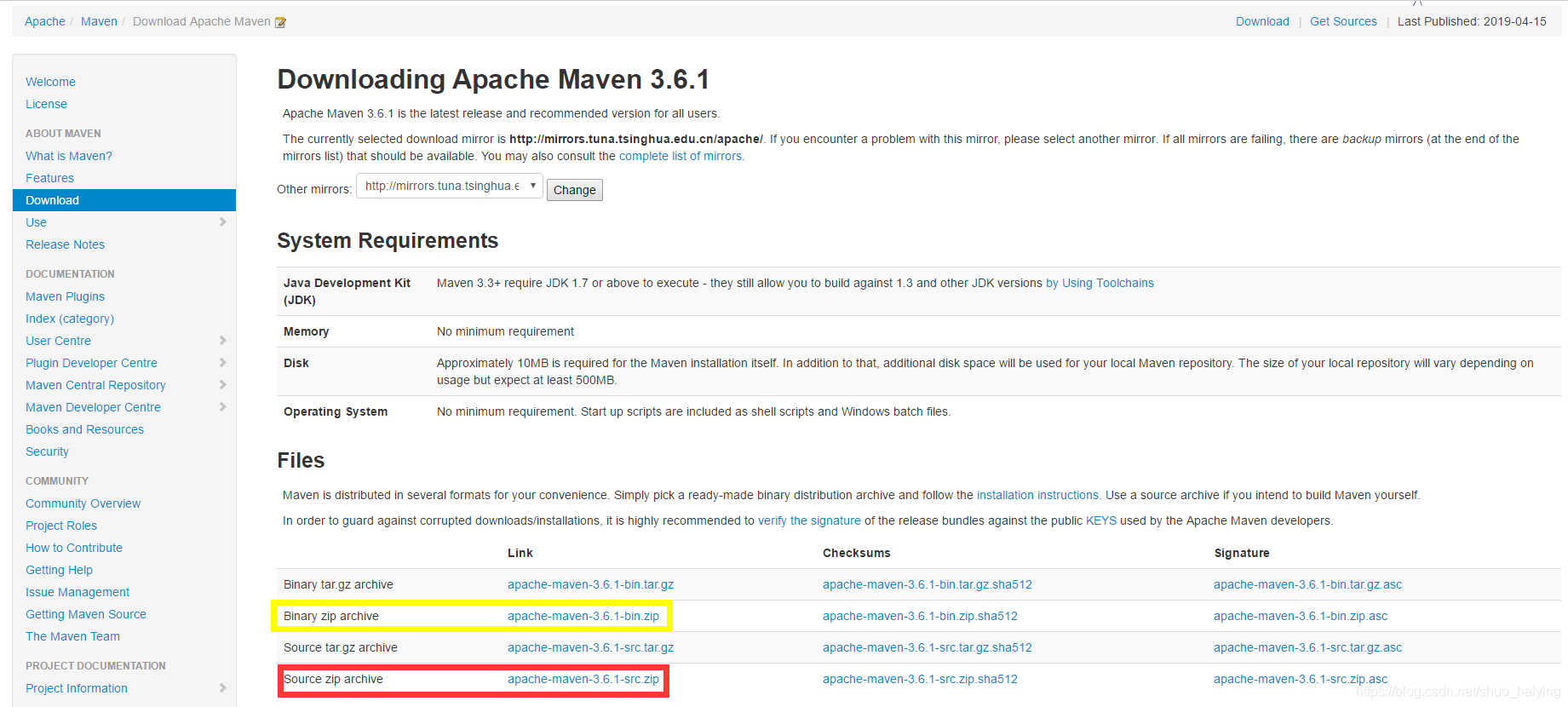Download apache-maven-3.6.1-src.tar.gz
This screenshot has width=1568, height=707.
(x=590, y=647)
